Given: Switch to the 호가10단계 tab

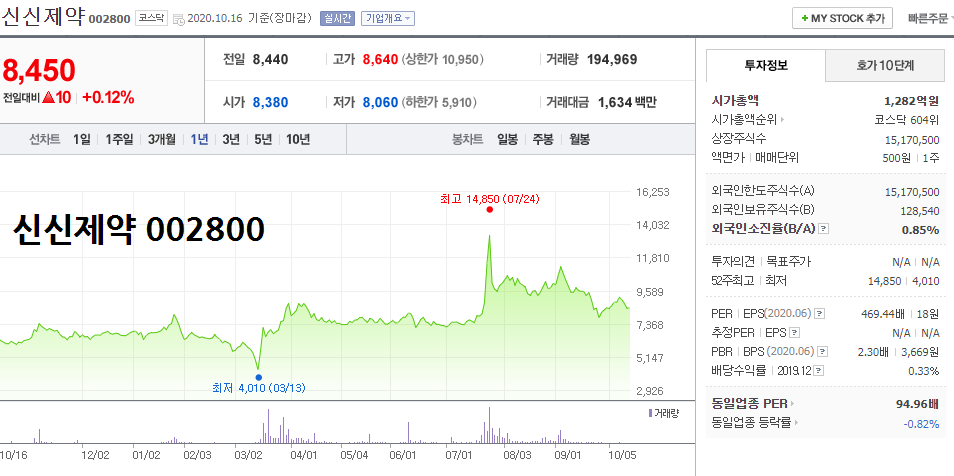Looking at the screenshot, I should 885,65.
